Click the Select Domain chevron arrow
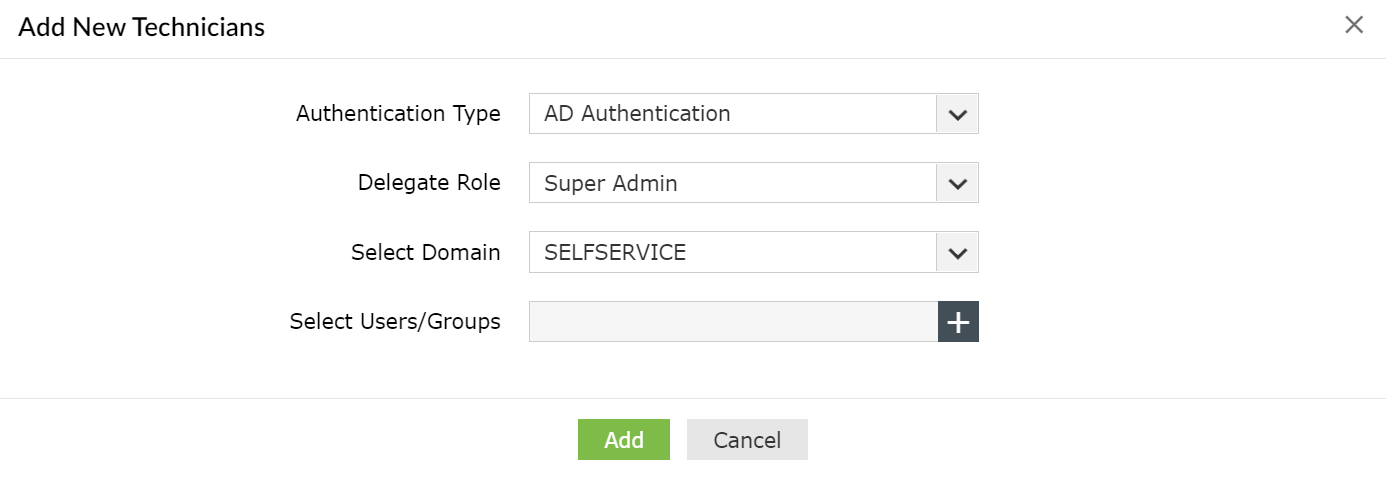Image resolution: width=1386 pixels, height=477 pixels. tap(957, 253)
